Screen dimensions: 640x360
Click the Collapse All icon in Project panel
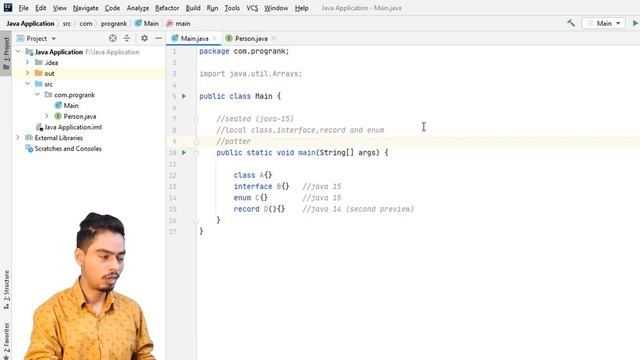pyautogui.click(x=127, y=38)
